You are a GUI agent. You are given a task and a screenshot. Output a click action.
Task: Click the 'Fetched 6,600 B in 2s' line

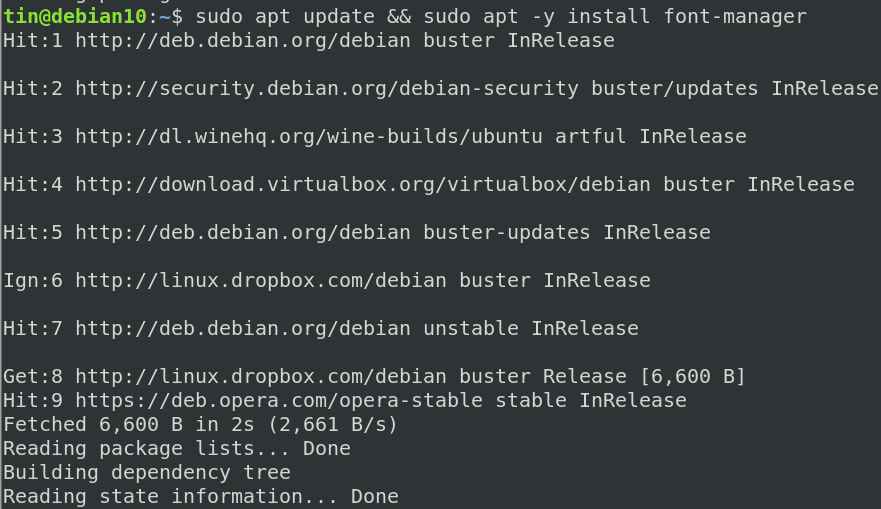[x=200, y=425]
